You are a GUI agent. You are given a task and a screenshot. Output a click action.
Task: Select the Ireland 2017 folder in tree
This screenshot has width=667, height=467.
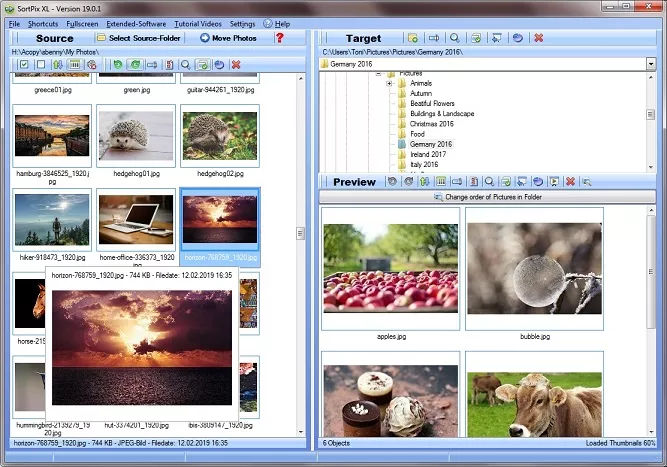(430, 154)
